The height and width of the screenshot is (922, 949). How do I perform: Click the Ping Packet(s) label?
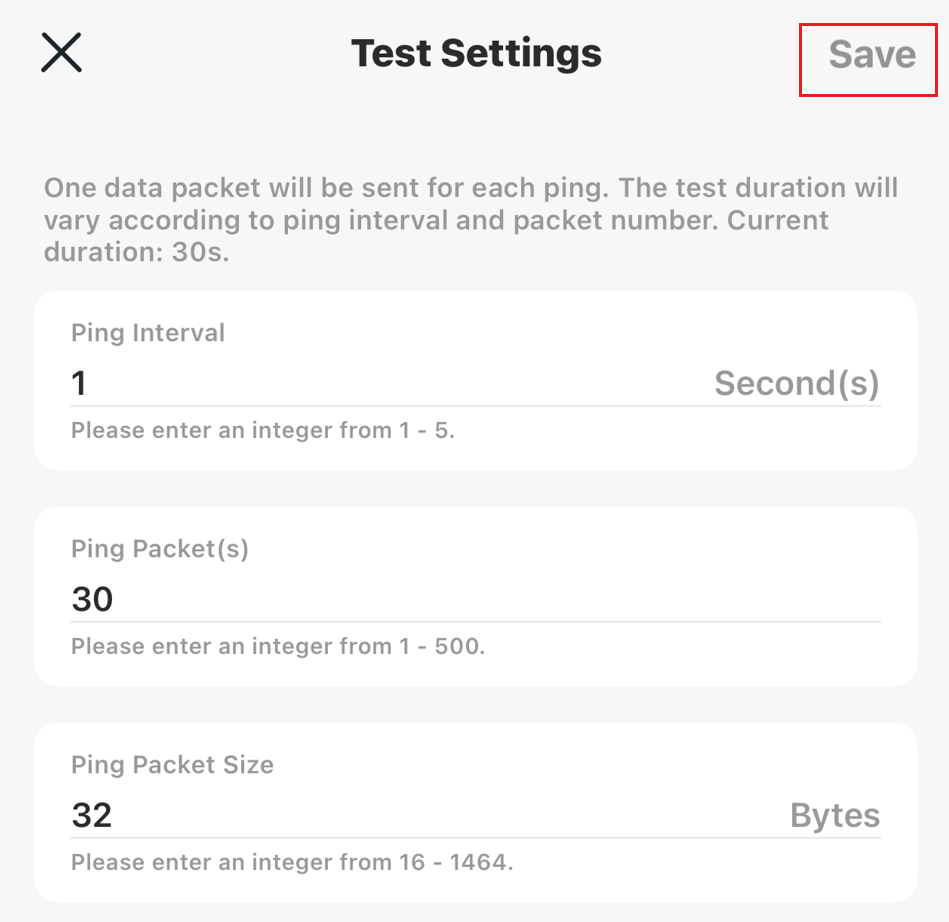click(160, 549)
